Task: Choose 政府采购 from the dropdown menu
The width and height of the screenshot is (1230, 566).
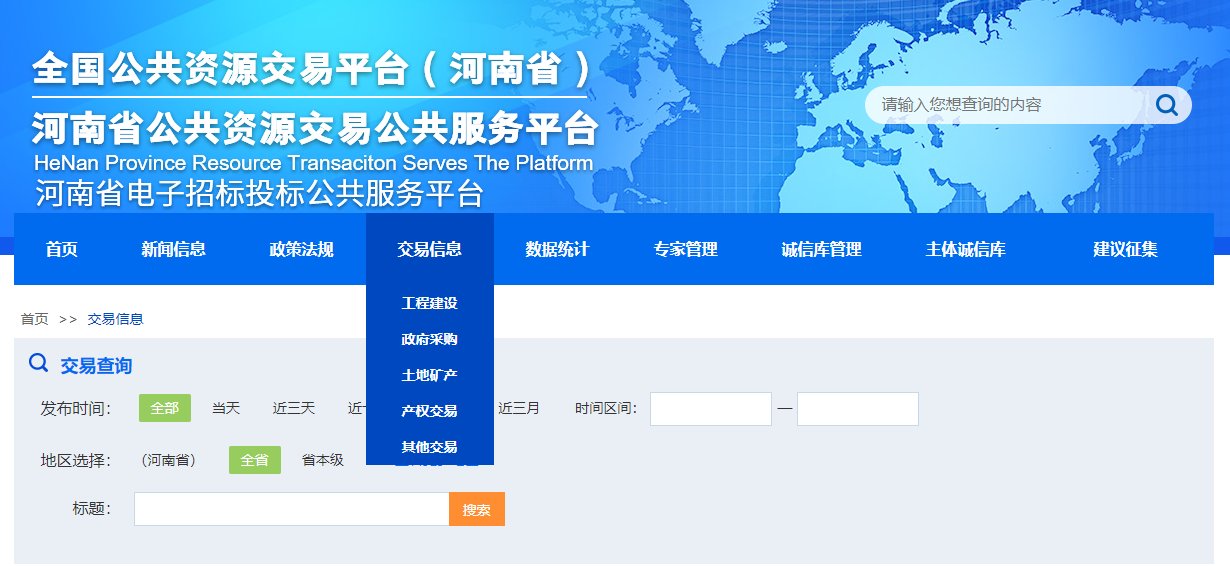Action: 430,339
